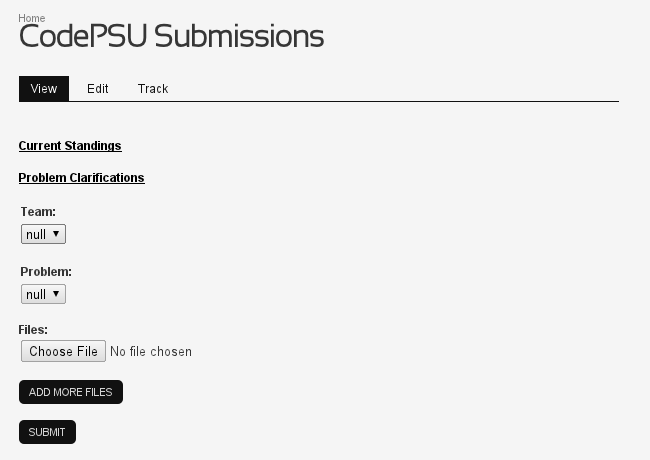The height and width of the screenshot is (460, 650).
Task: Click the Choose File button
Action: (x=63, y=351)
